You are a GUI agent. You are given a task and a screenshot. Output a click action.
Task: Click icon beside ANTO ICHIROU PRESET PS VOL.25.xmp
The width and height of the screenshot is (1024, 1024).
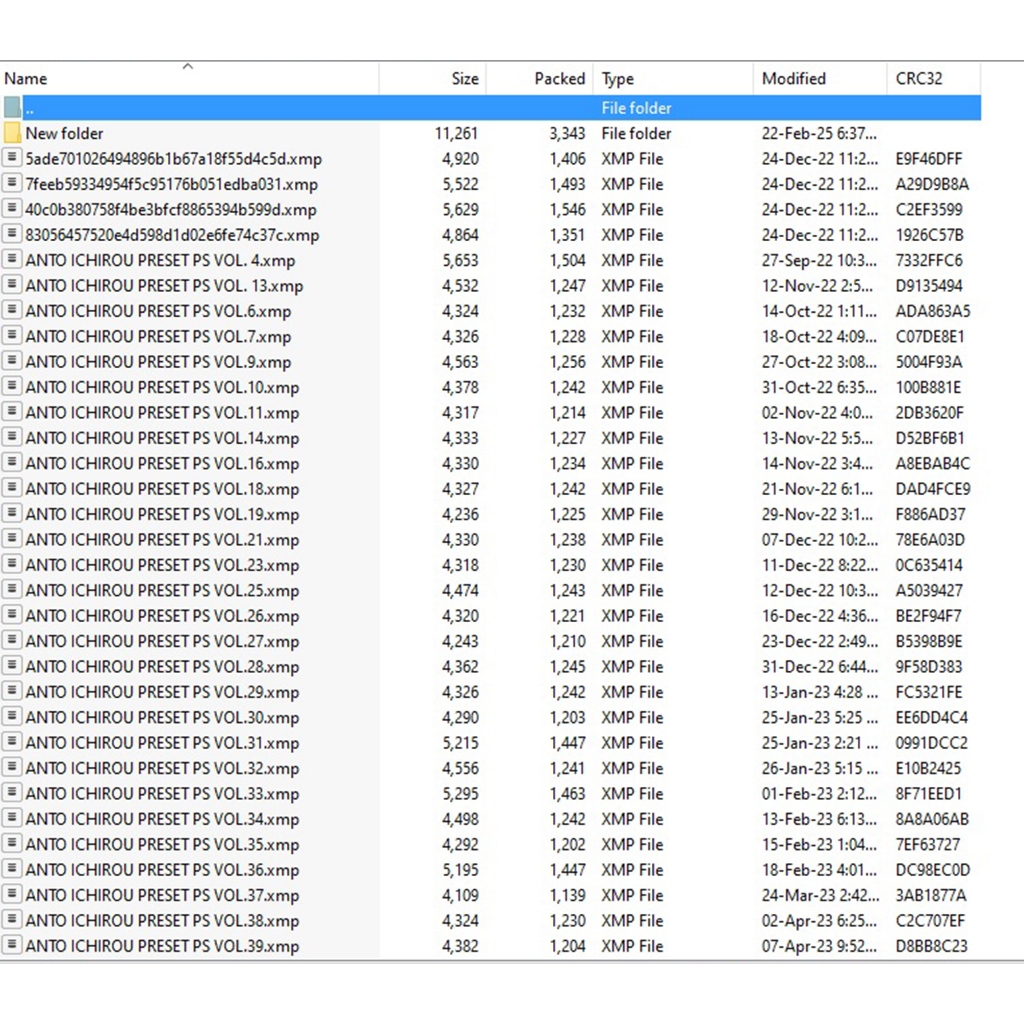[12, 590]
